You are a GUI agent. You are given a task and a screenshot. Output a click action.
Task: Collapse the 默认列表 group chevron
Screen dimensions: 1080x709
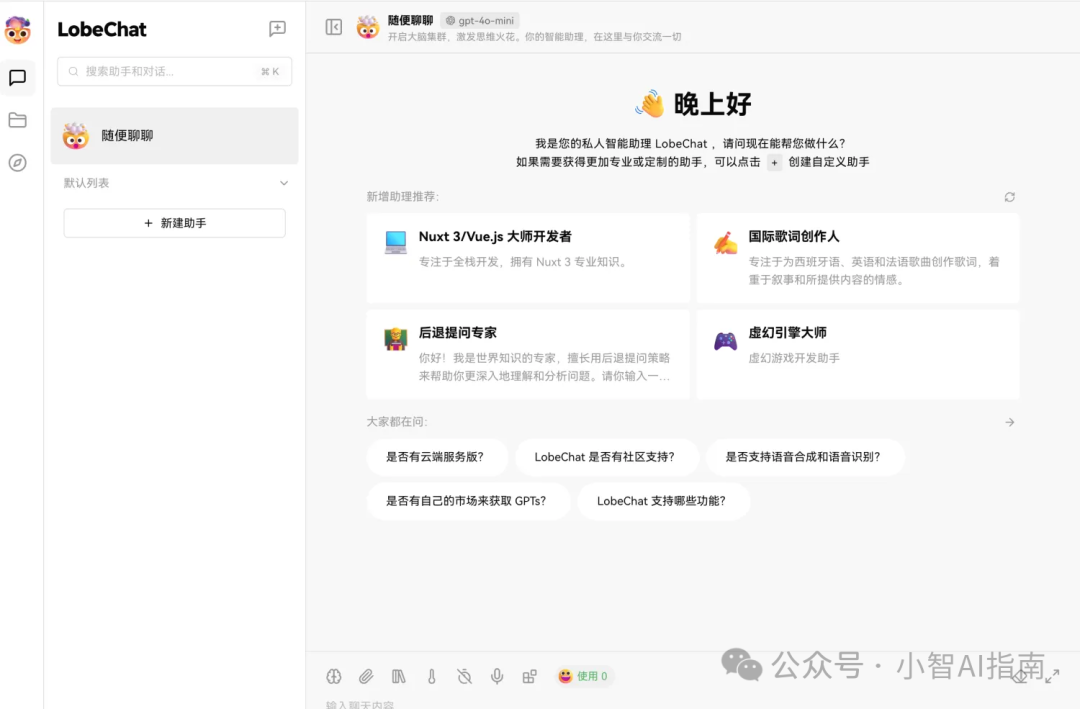284,183
